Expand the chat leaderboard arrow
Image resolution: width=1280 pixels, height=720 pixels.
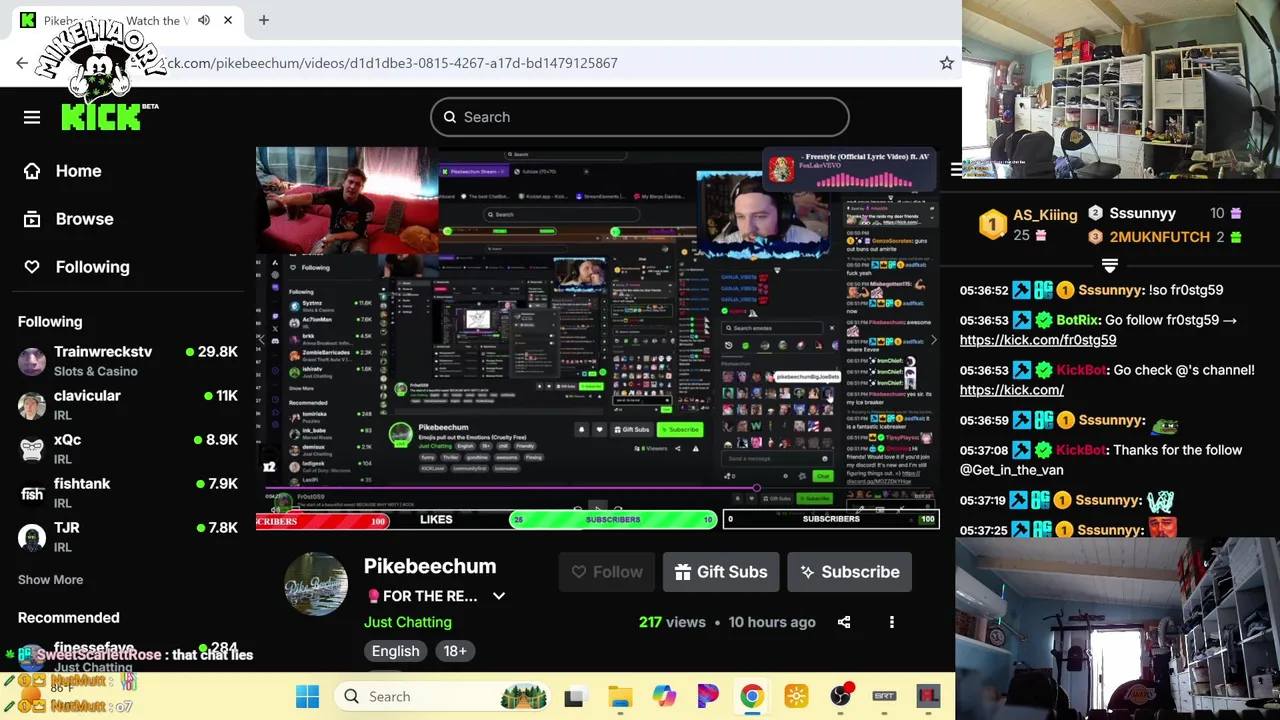[1109, 266]
